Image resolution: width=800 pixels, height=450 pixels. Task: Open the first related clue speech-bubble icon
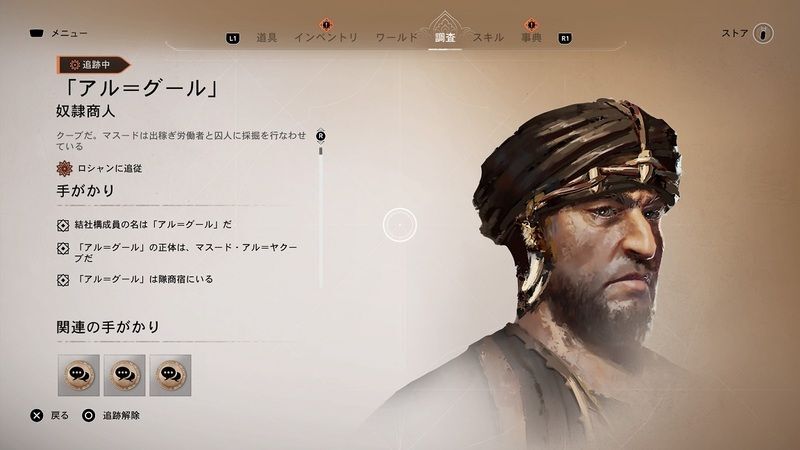coord(79,375)
